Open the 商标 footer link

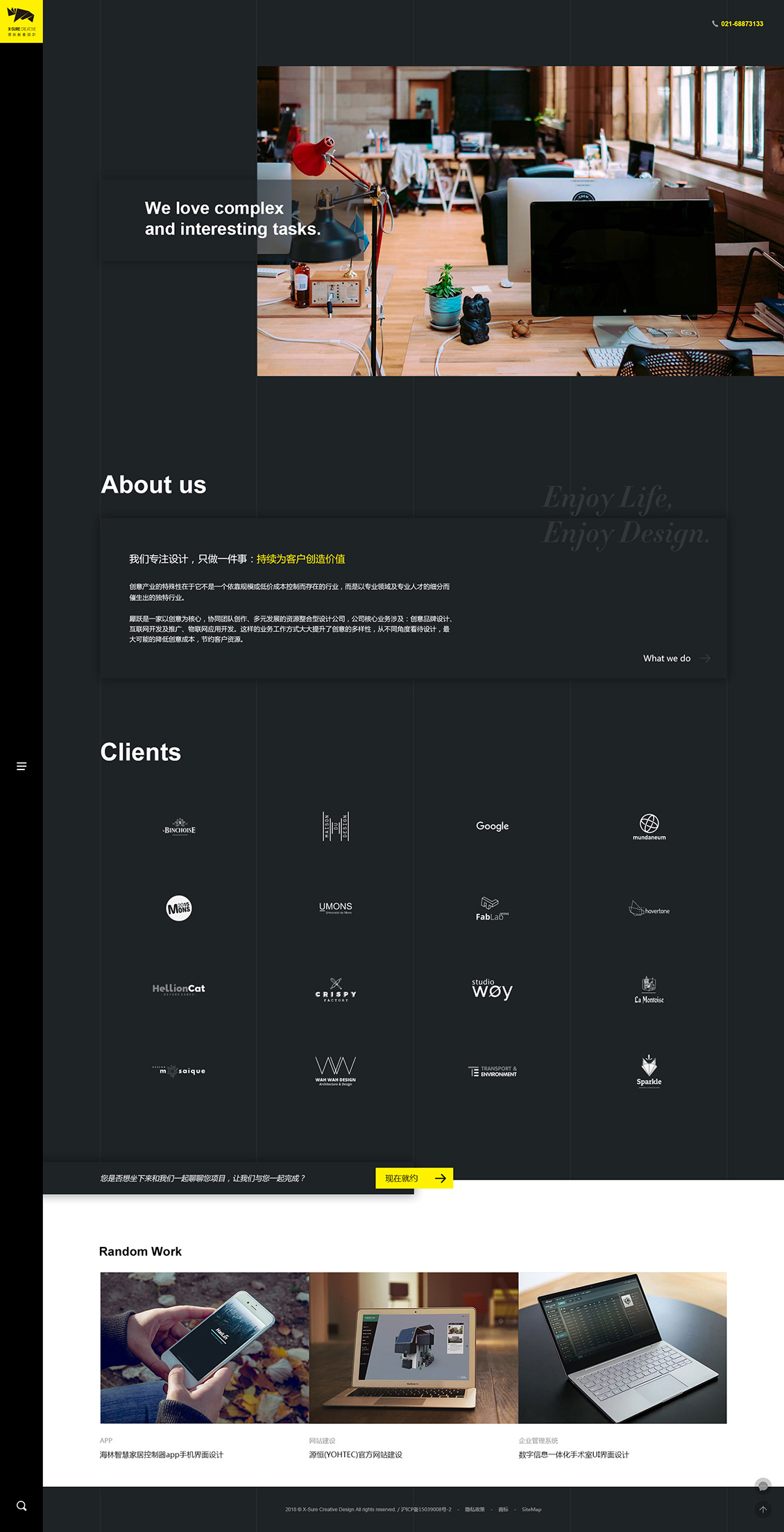coord(504,1509)
